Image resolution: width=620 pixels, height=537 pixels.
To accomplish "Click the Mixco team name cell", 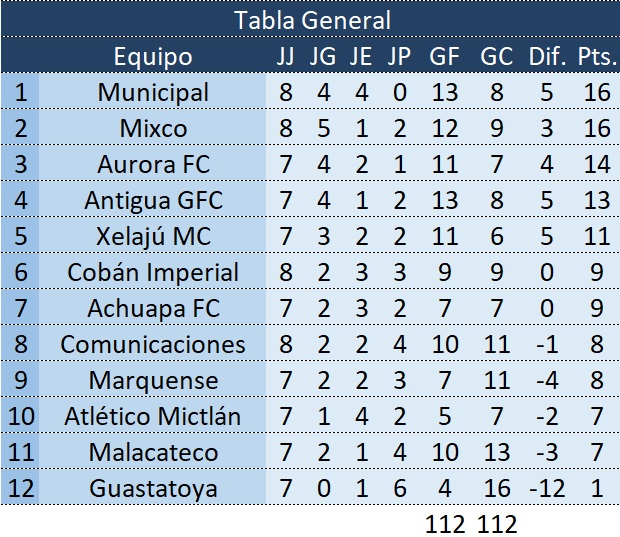I will (153, 128).
